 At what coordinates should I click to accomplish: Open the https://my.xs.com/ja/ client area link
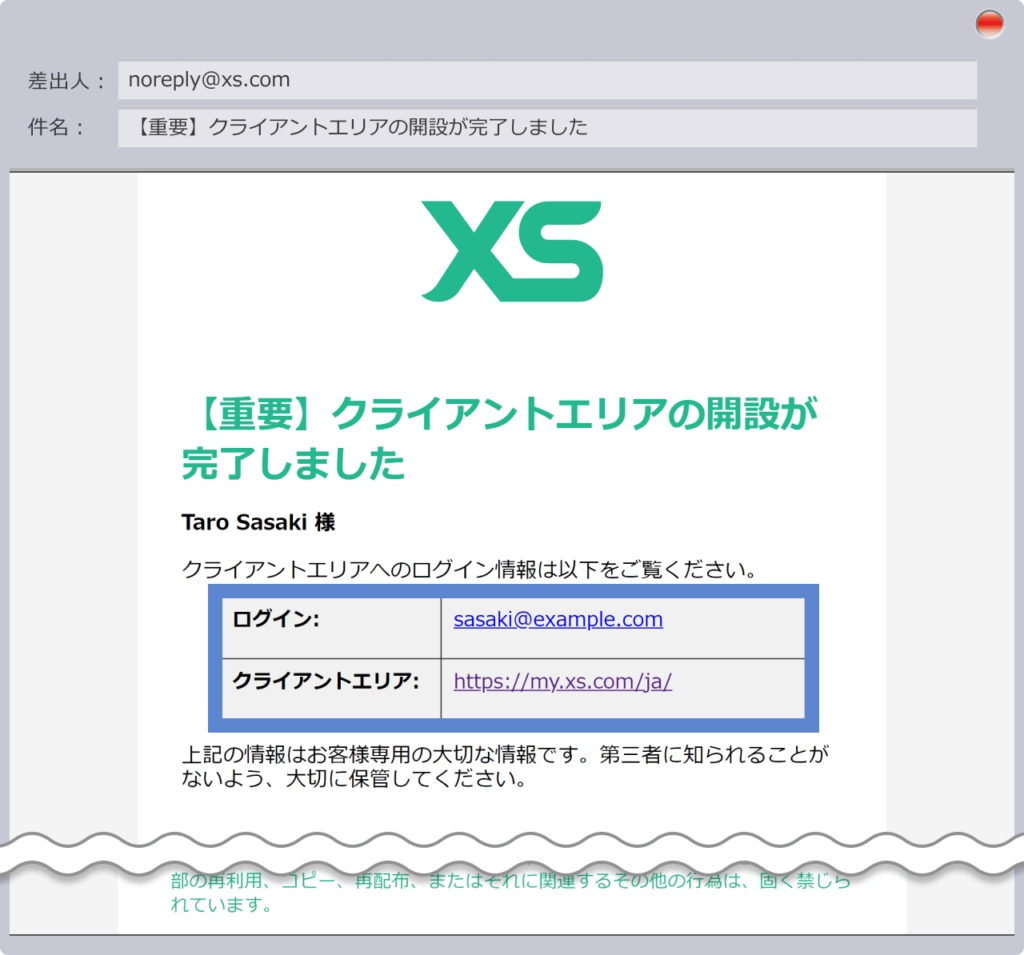pyautogui.click(x=563, y=682)
